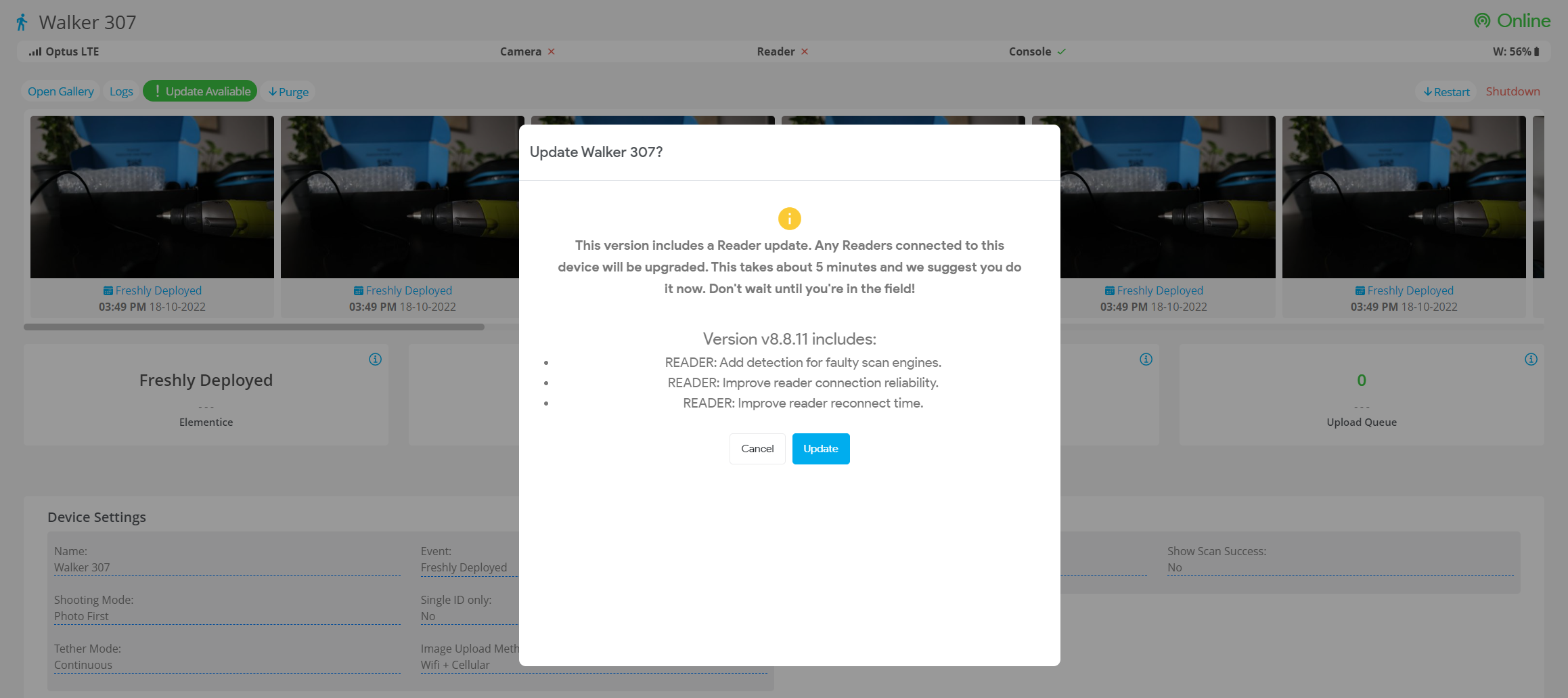Click the Console status green checkmark
This screenshot has width=1568, height=698.
coord(1062,51)
